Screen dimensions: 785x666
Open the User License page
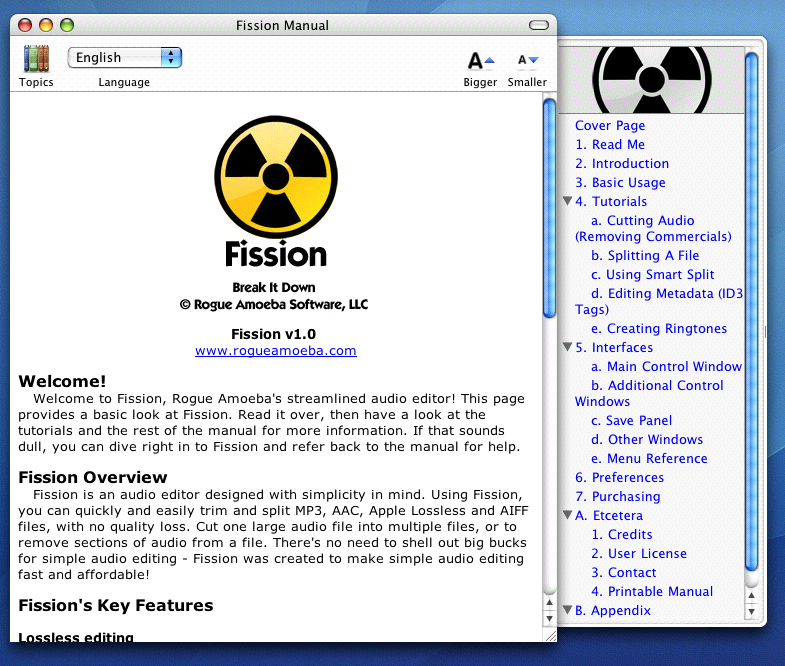639,553
